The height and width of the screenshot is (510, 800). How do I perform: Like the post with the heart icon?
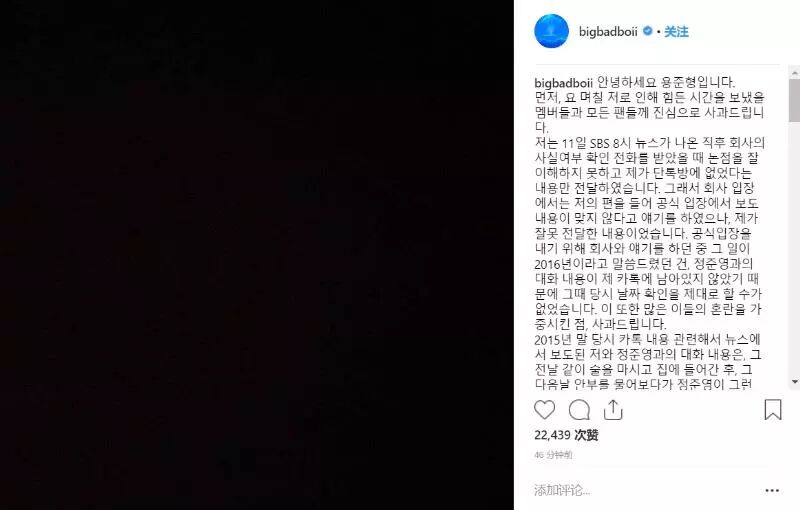pyautogui.click(x=544, y=410)
